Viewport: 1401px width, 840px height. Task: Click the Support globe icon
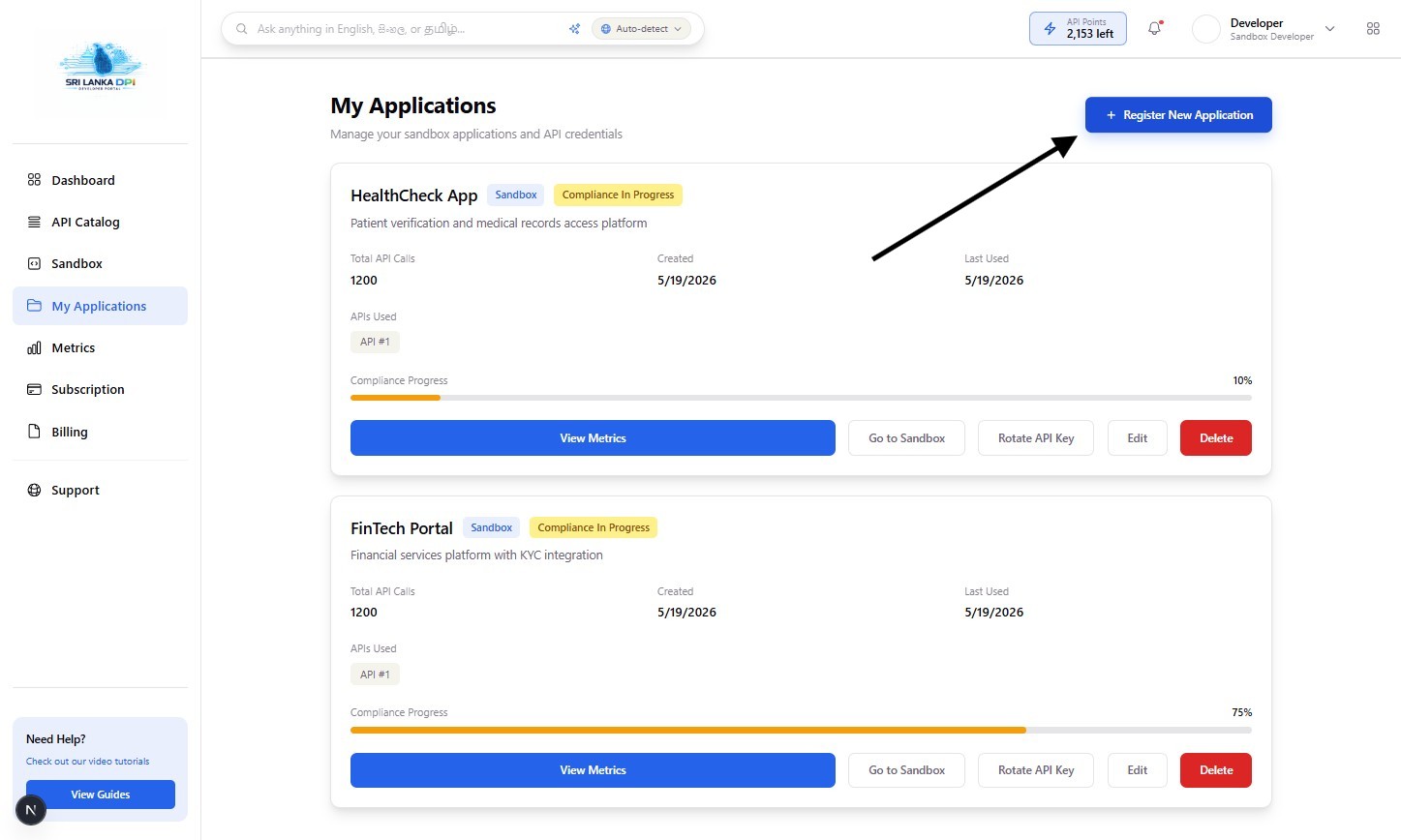pos(34,490)
